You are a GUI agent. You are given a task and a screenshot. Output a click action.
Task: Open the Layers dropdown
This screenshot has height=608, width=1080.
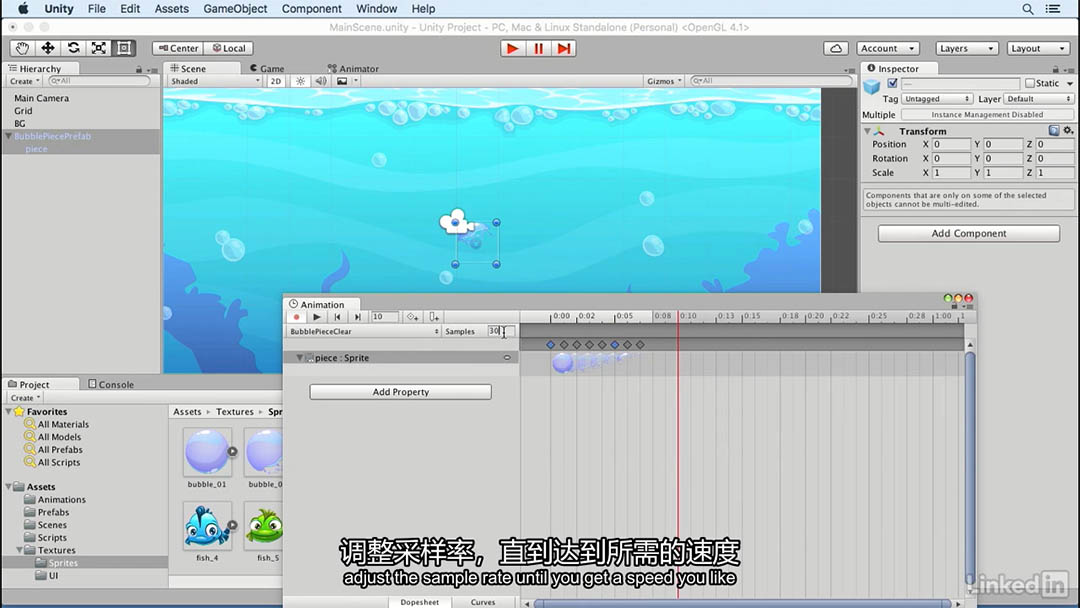pyautogui.click(x=966, y=48)
